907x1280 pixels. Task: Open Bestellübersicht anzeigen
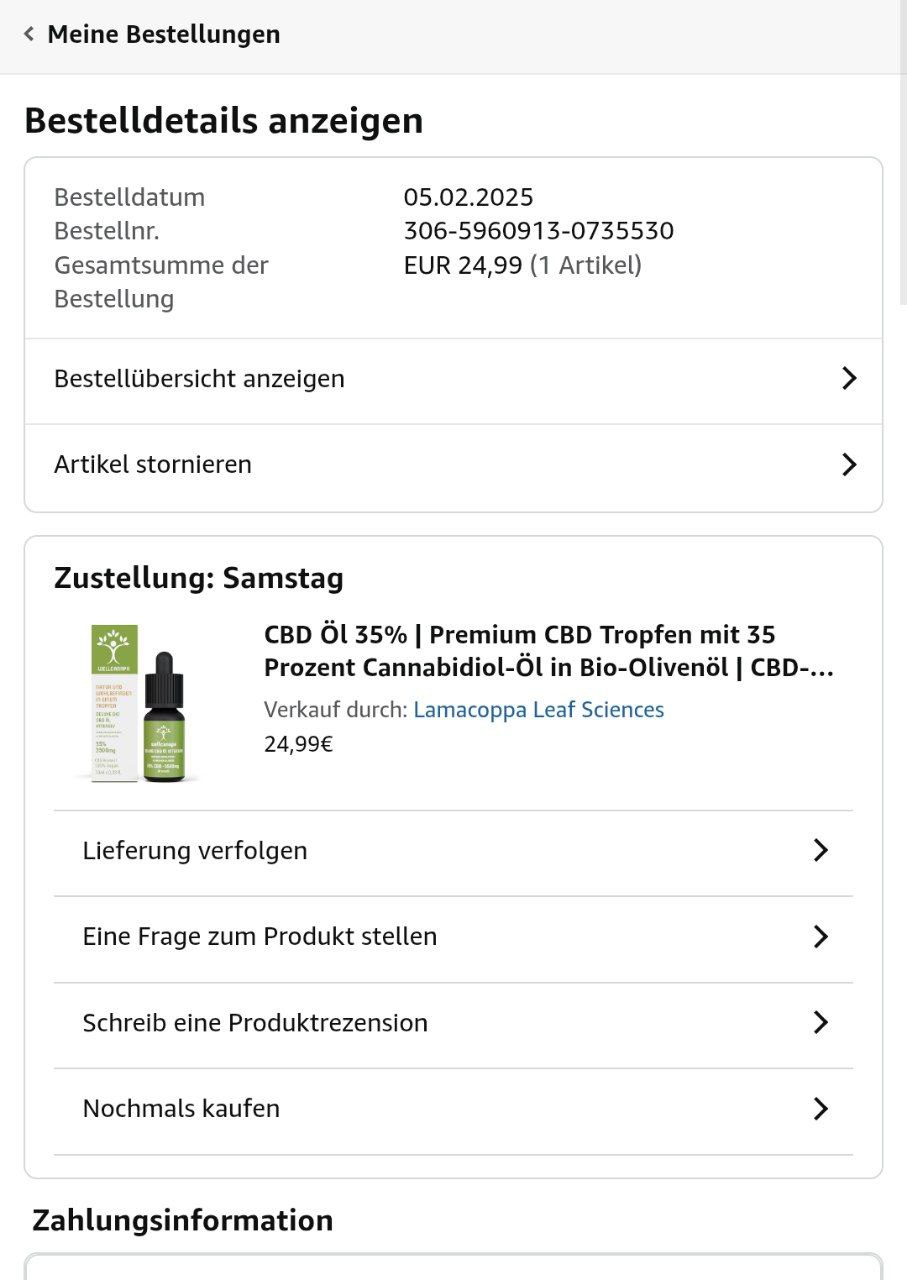point(200,379)
